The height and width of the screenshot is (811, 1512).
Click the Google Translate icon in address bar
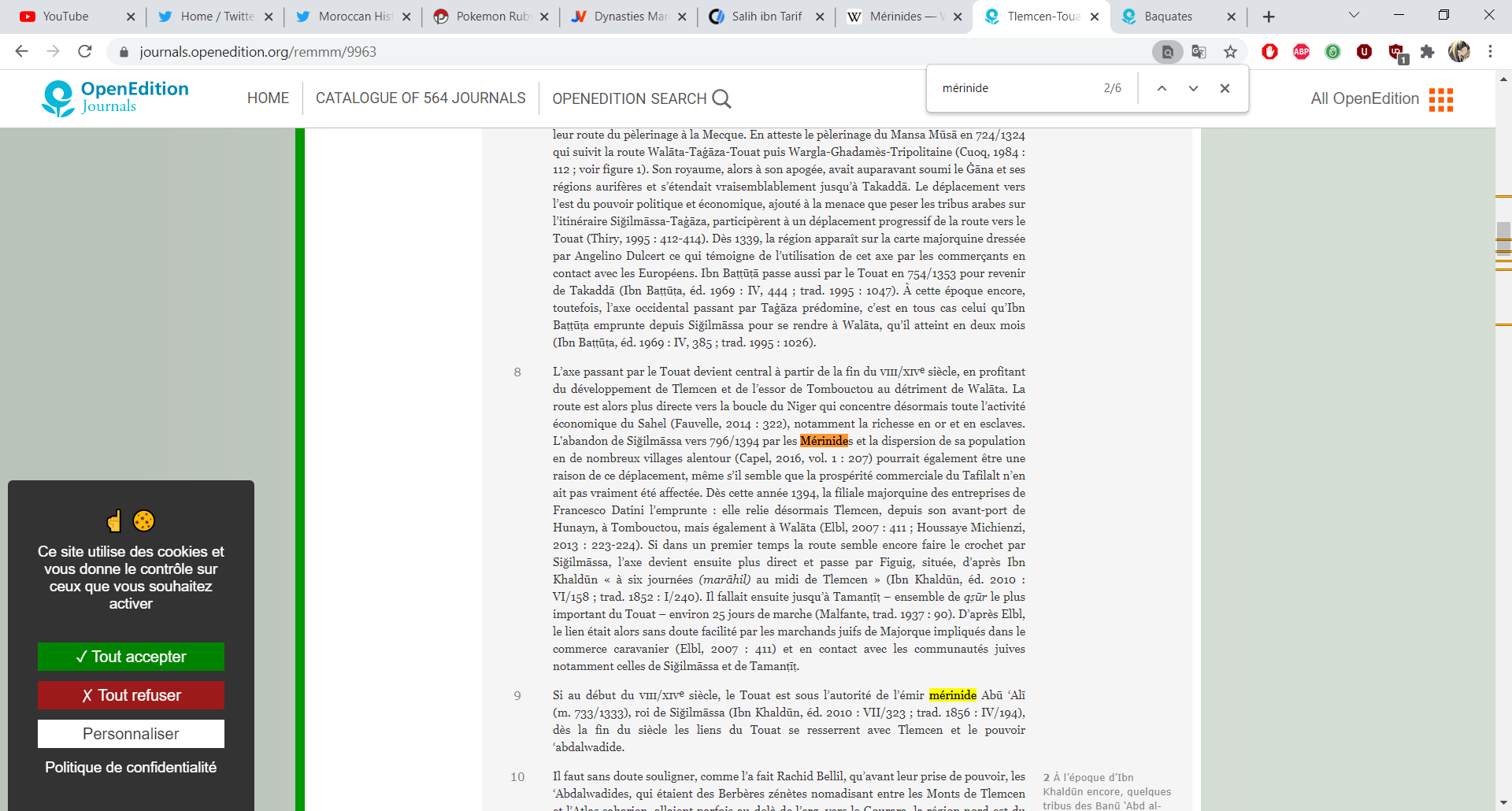tap(1199, 52)
